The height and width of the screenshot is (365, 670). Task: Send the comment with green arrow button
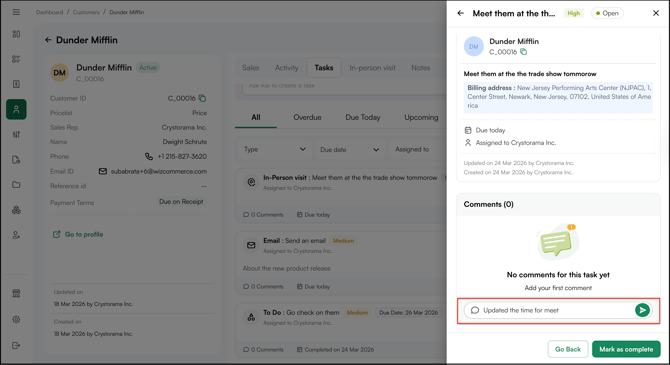642,310
